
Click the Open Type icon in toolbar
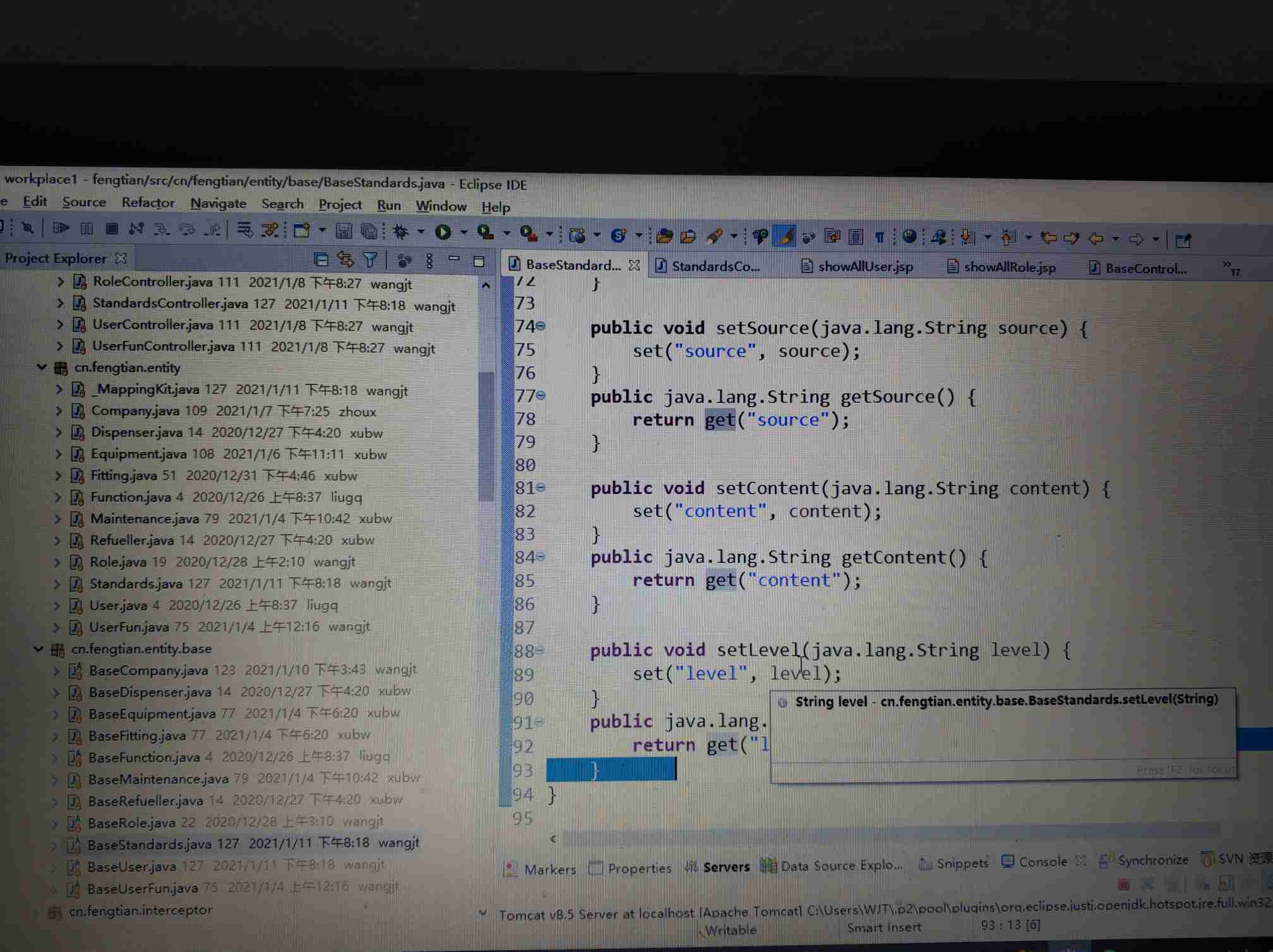664,237
